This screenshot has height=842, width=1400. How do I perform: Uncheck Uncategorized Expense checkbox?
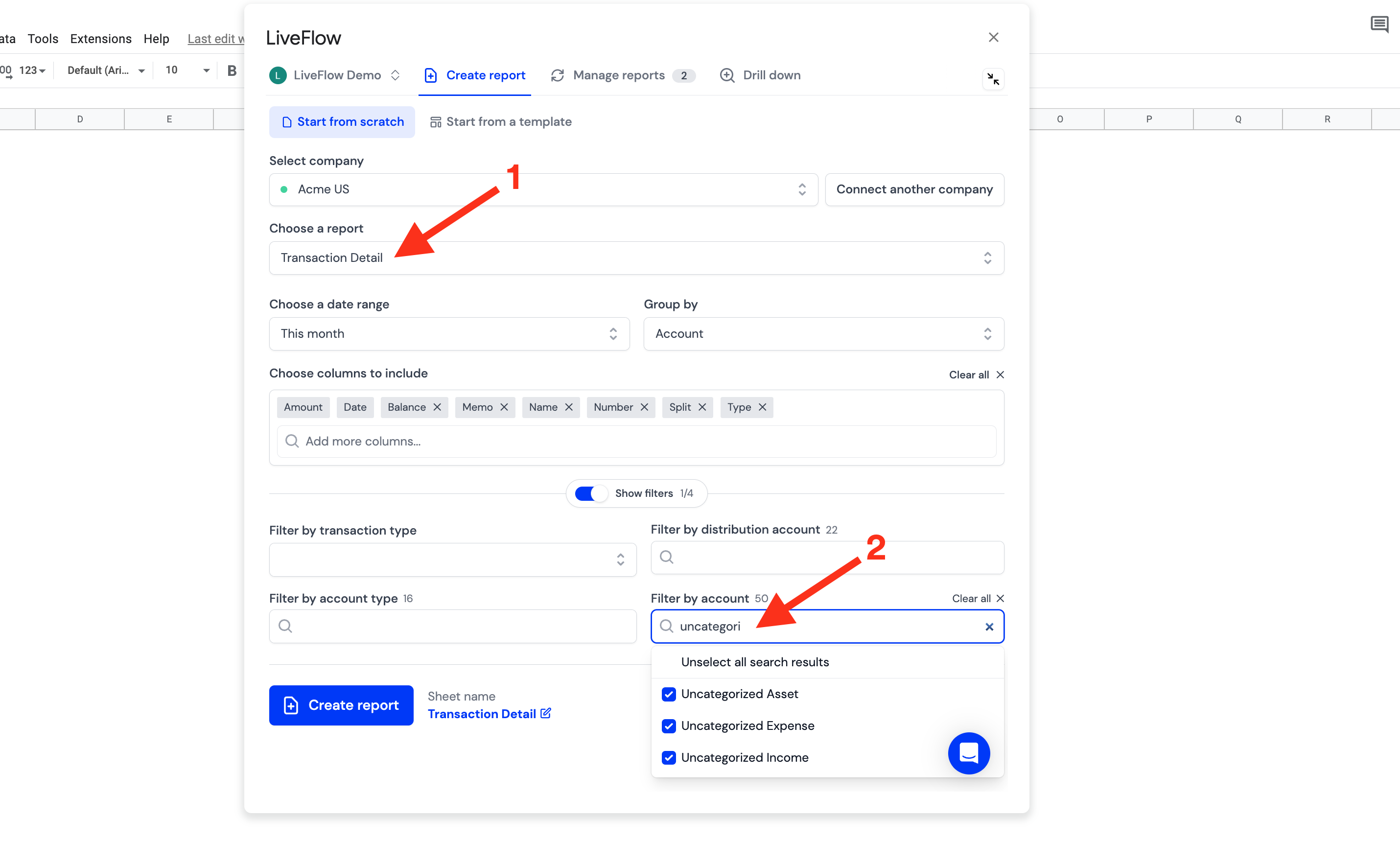point(669,726)
